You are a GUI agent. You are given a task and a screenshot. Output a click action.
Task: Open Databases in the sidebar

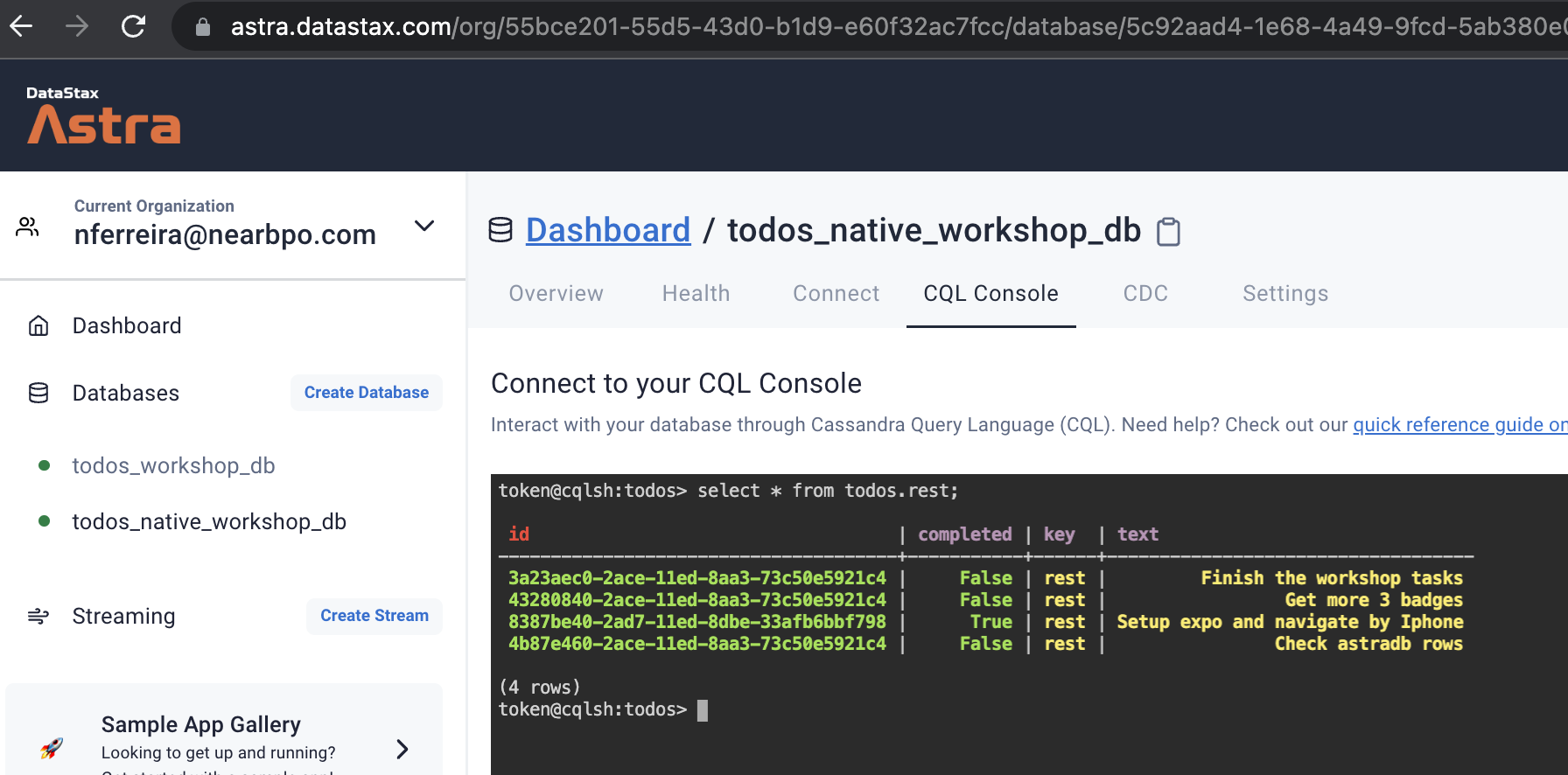126,393
